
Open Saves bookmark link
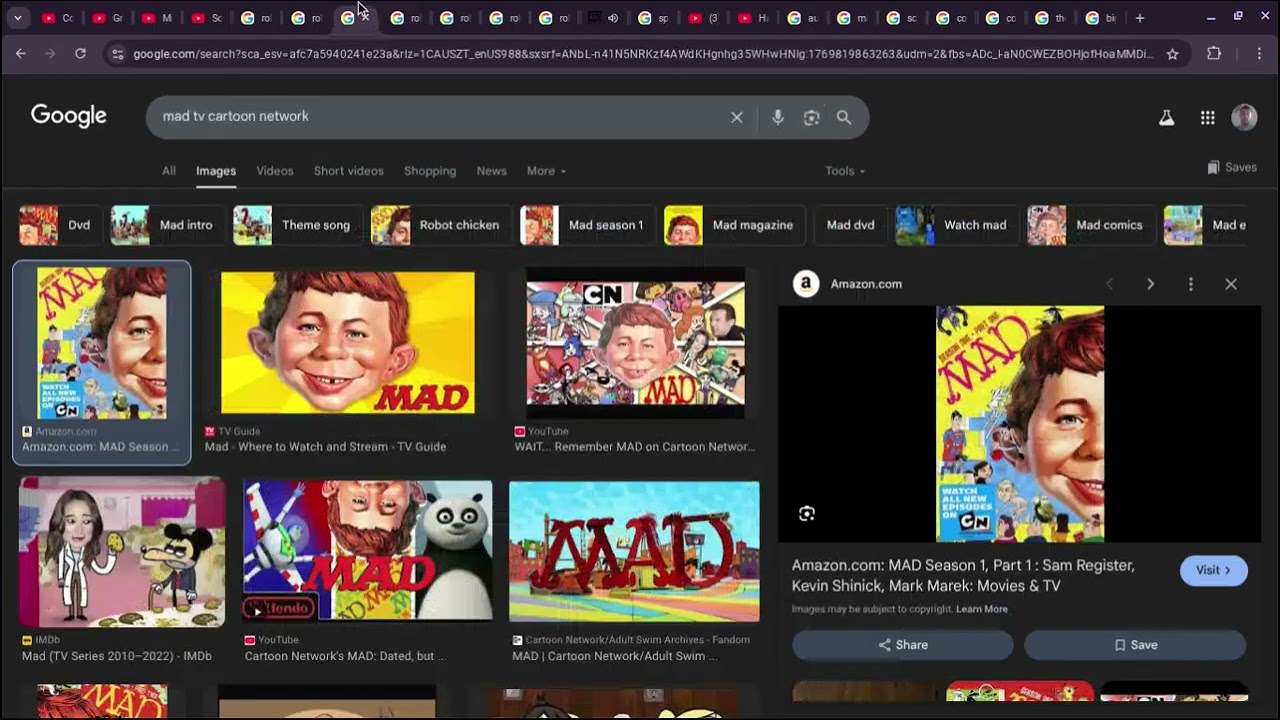(x=1232, y=167)
